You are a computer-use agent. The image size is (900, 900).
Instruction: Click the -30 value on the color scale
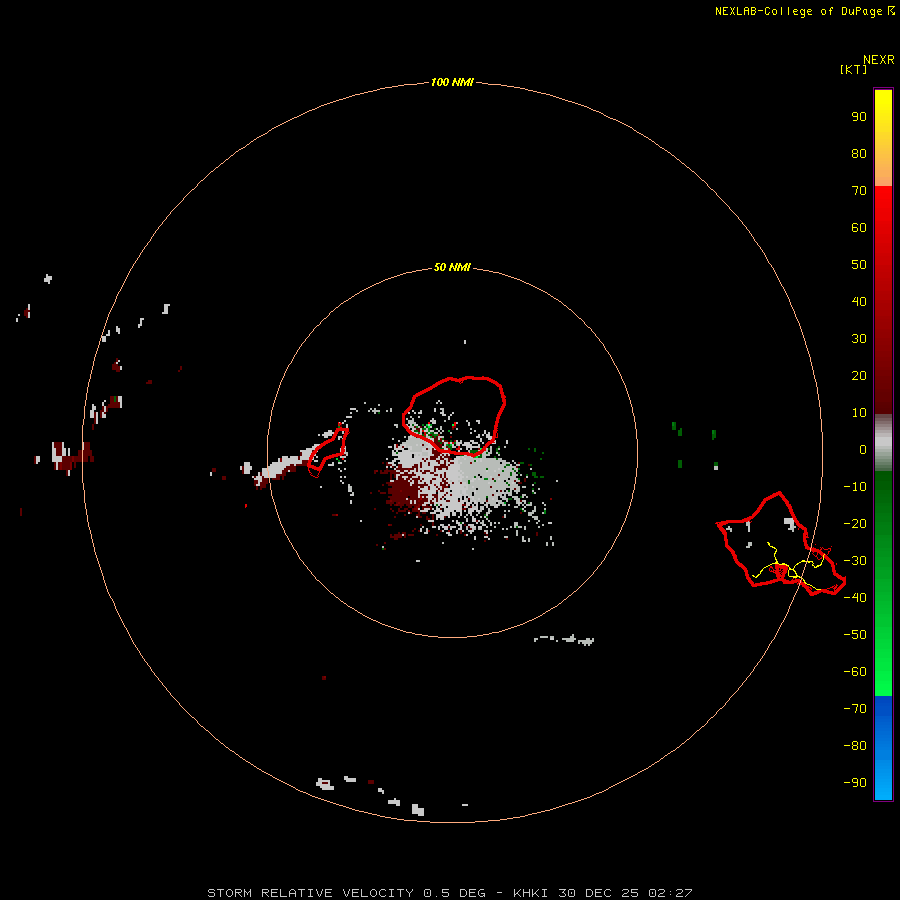[855, 561]
